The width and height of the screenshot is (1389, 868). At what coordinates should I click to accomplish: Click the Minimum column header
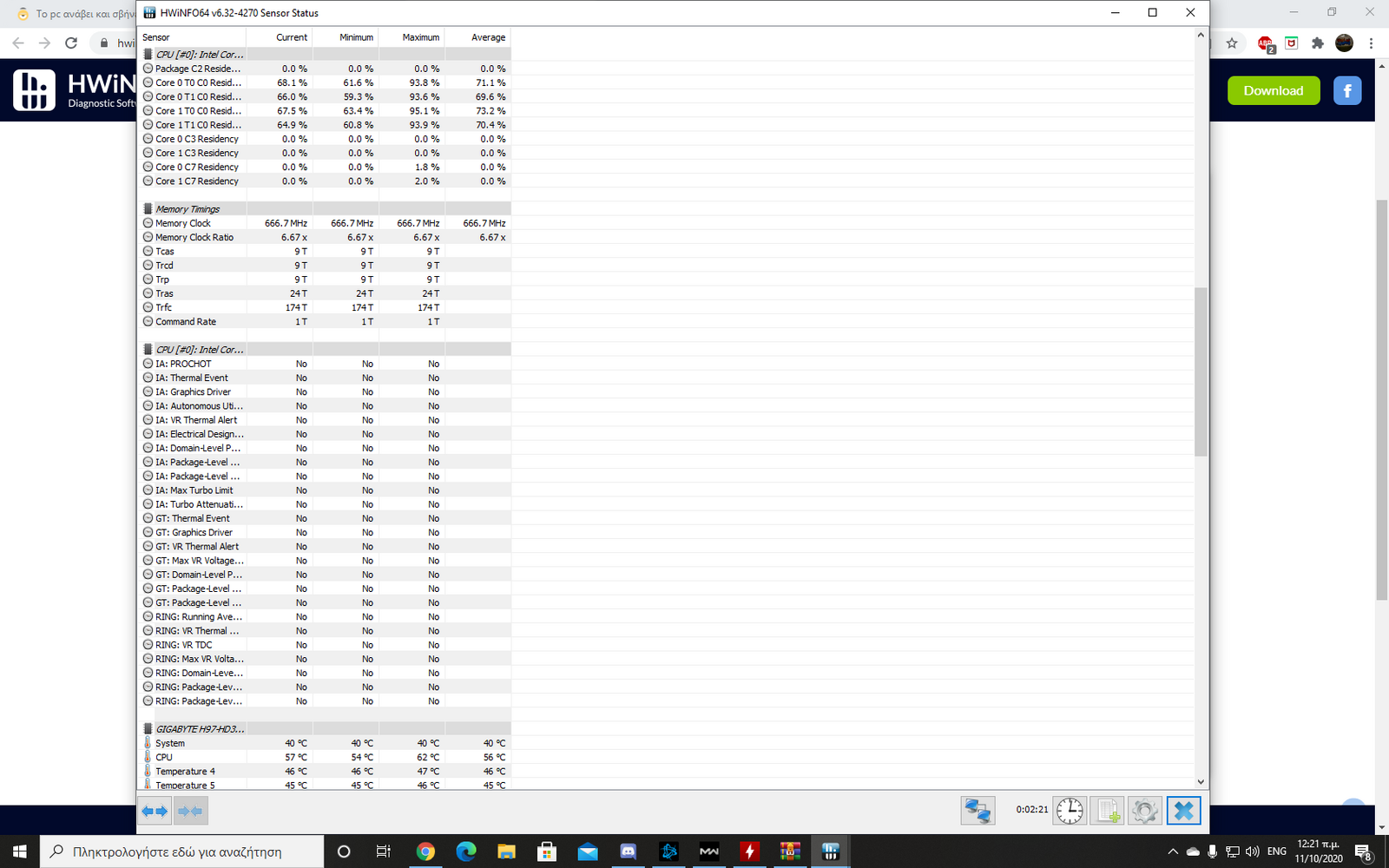346,37
